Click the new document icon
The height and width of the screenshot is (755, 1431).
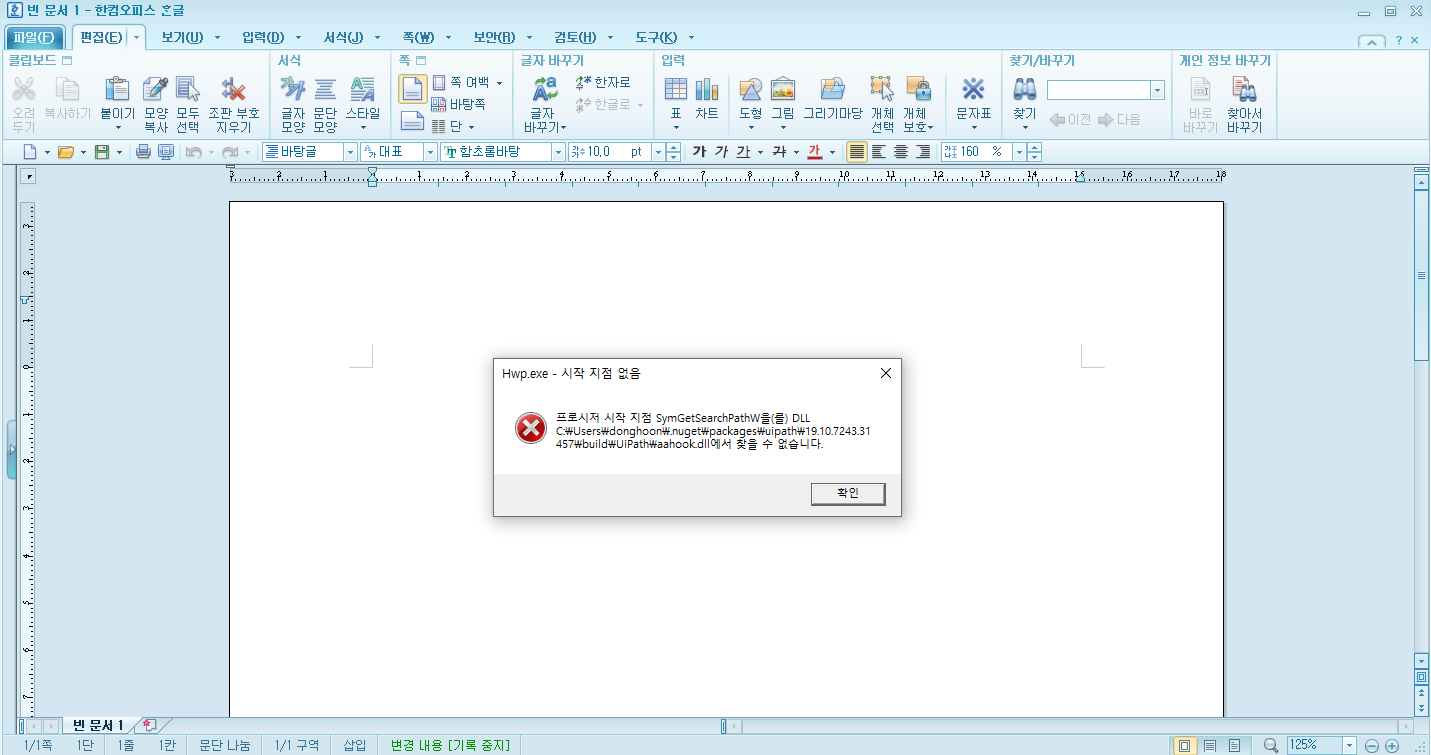pyautogui.click(x=30, y=152)
